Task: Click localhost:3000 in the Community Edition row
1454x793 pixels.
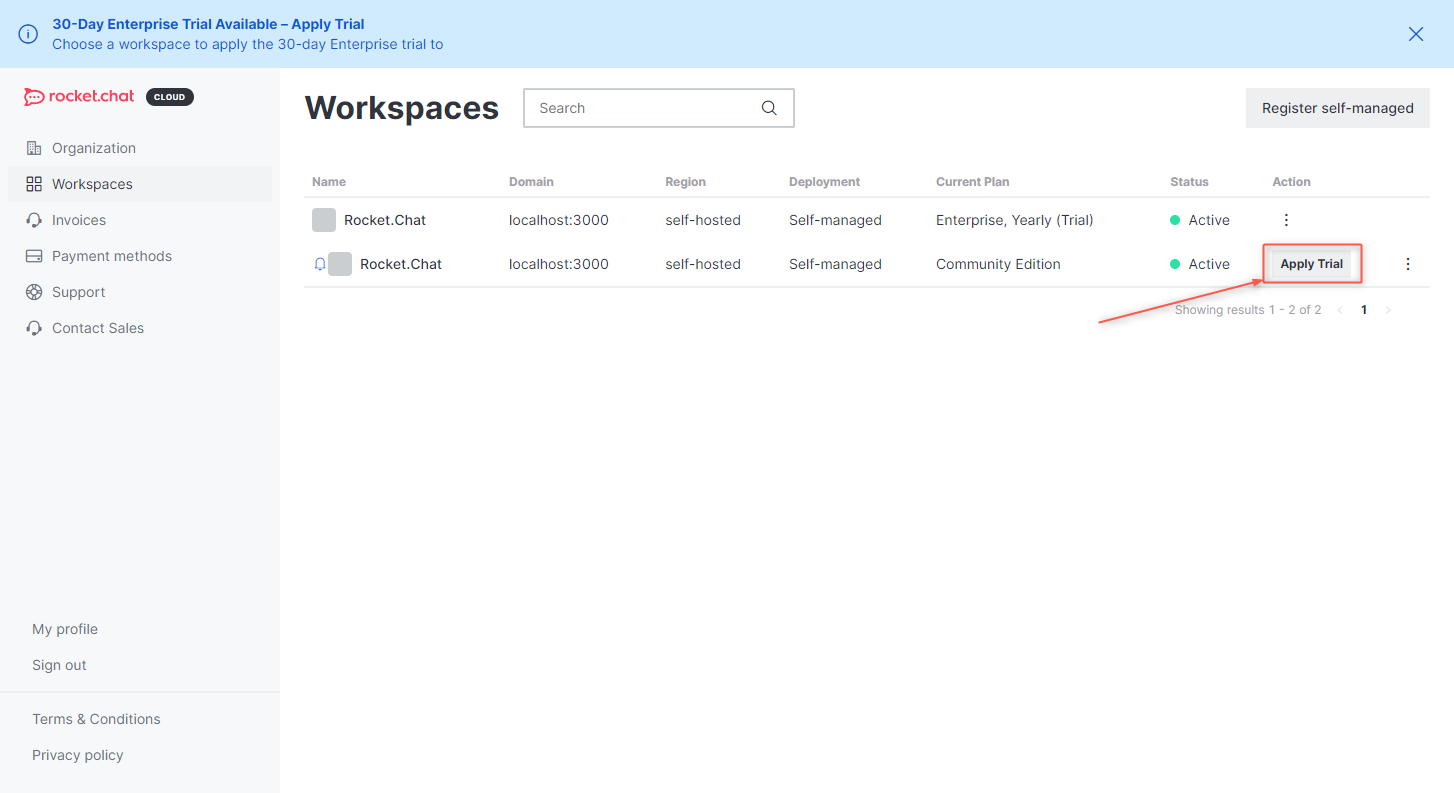Action: click(x=559, y=264)
